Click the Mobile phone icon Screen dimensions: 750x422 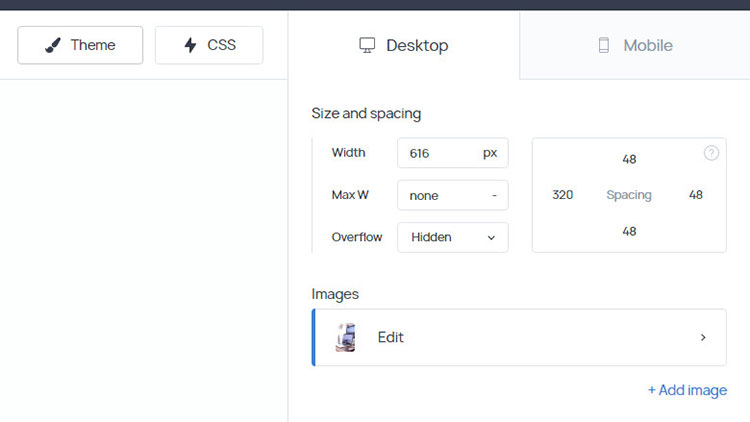pyautogui.click(x=603, y=45)
